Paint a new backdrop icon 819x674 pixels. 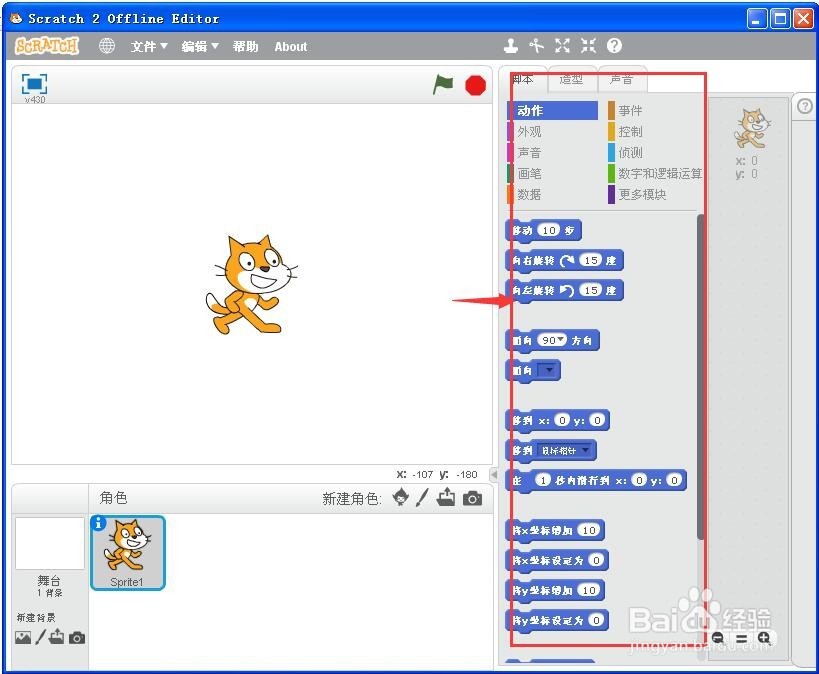(x=40, y=637)
